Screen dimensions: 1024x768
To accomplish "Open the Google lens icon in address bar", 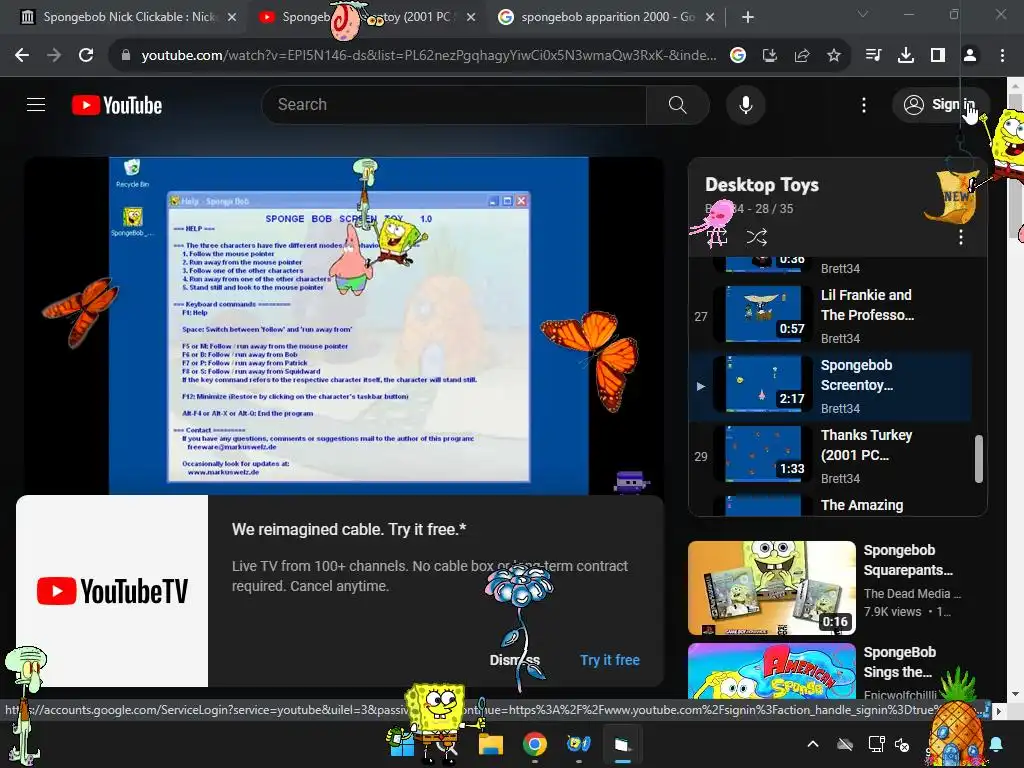I will [x=738, y=56].
